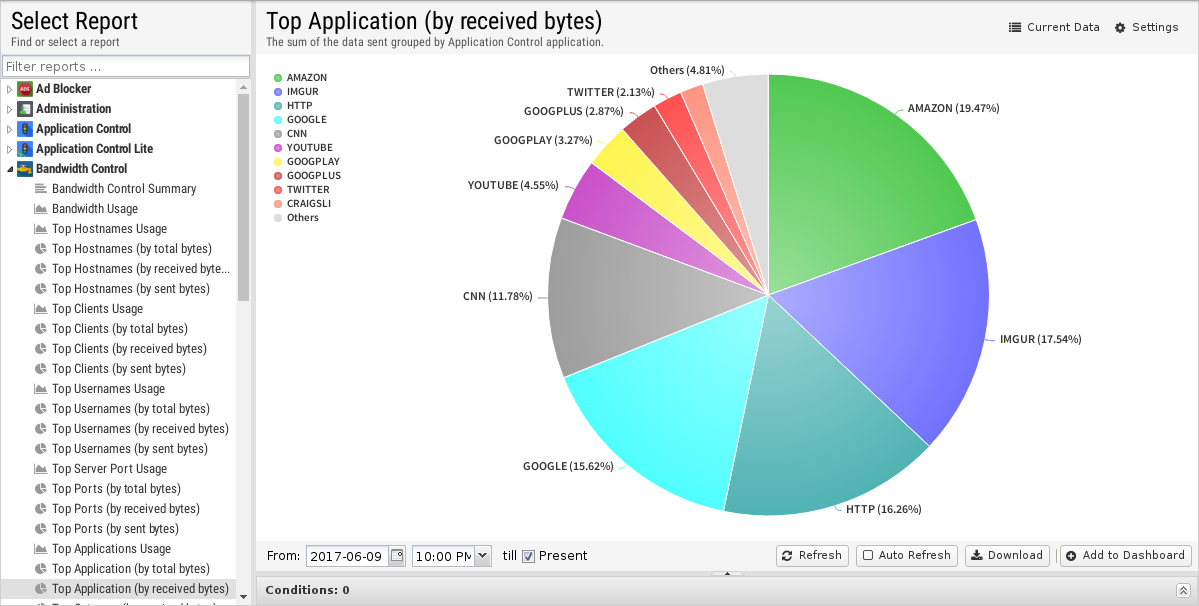Click pie icon for Top Hostnames (by total bytes)

41,248
